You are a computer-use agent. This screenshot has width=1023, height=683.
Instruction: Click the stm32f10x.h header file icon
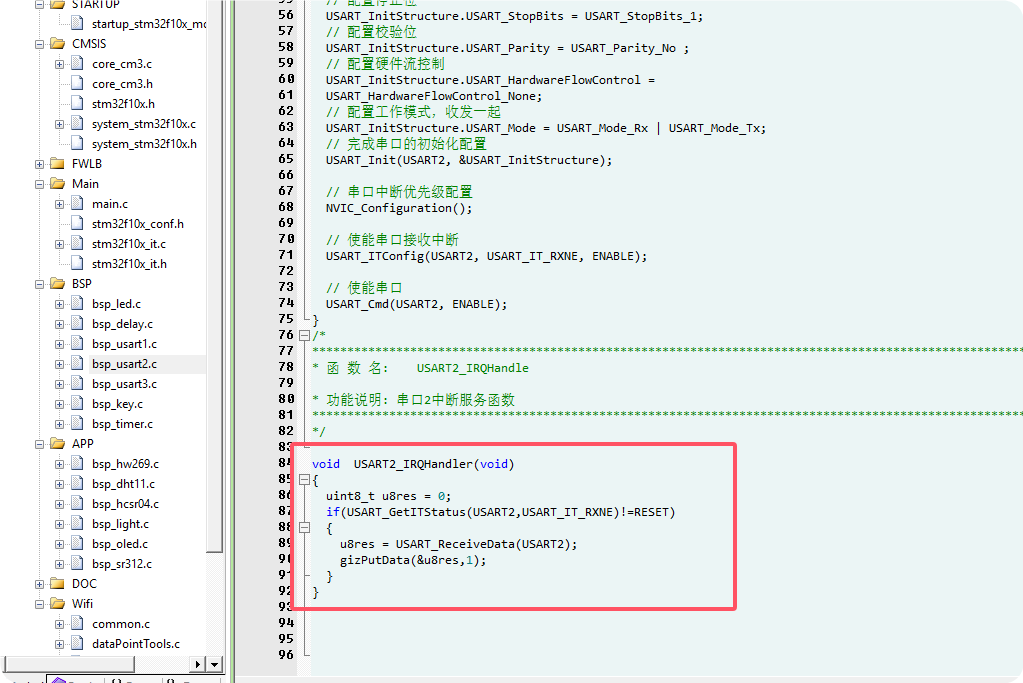(x=77, y=104)
